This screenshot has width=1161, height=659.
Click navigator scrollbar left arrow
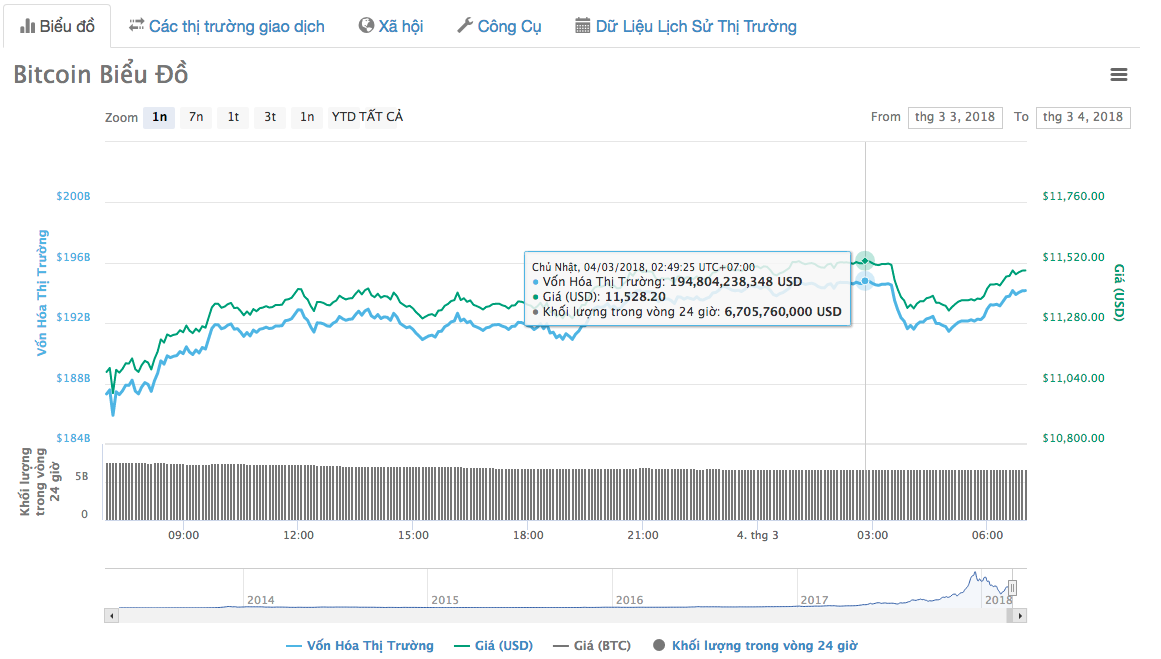[x=112, y=615]
